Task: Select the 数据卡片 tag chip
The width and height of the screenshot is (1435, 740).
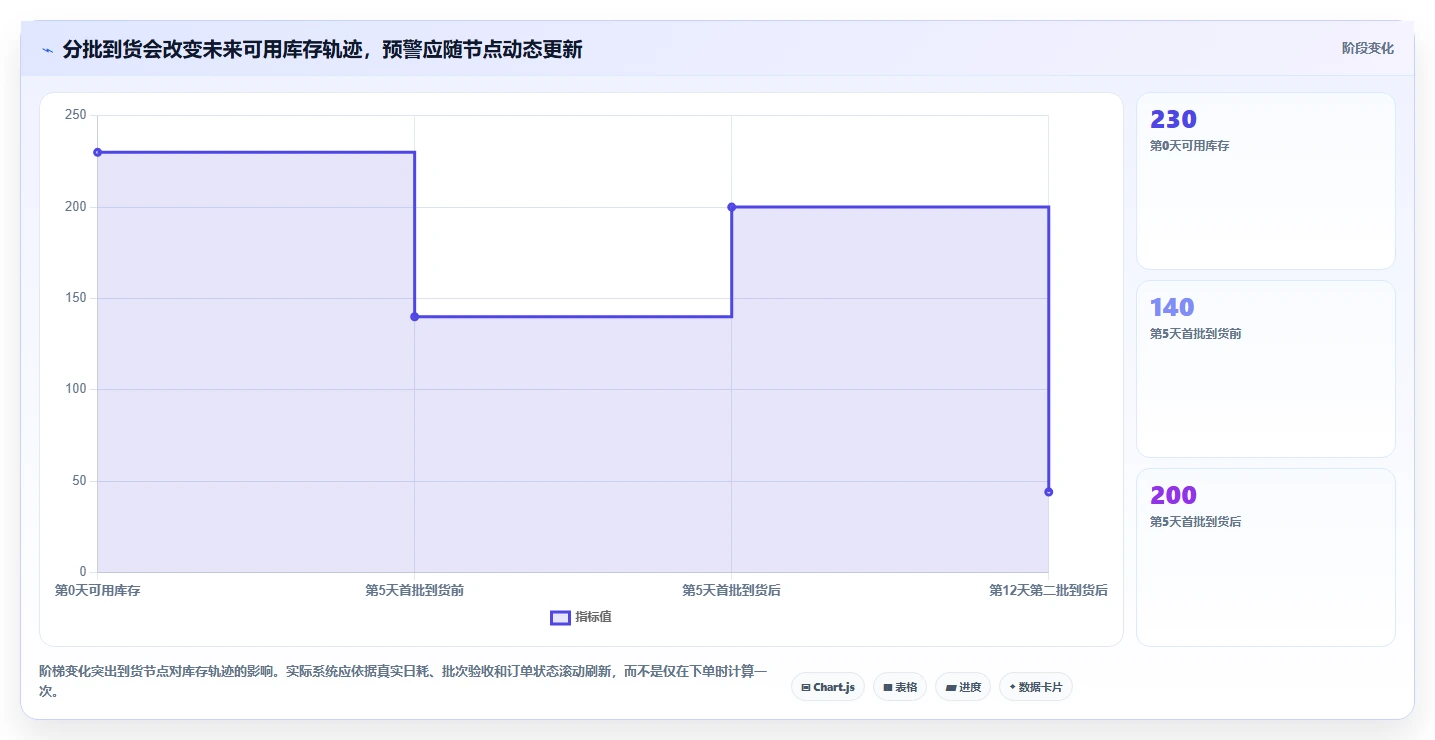Action: [x=1036, y=687]
